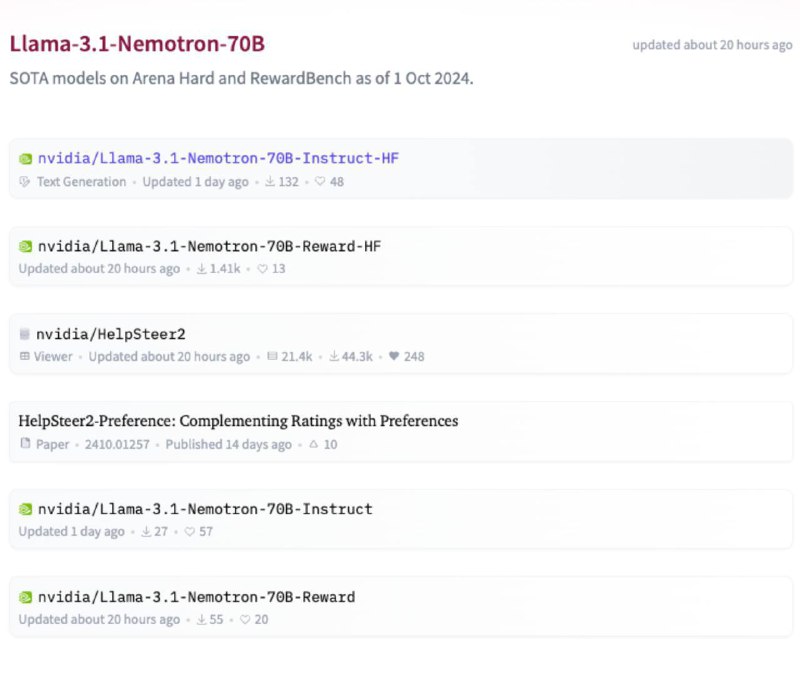
Task: Click the heart icon next to 48
Action: (320, 181)
